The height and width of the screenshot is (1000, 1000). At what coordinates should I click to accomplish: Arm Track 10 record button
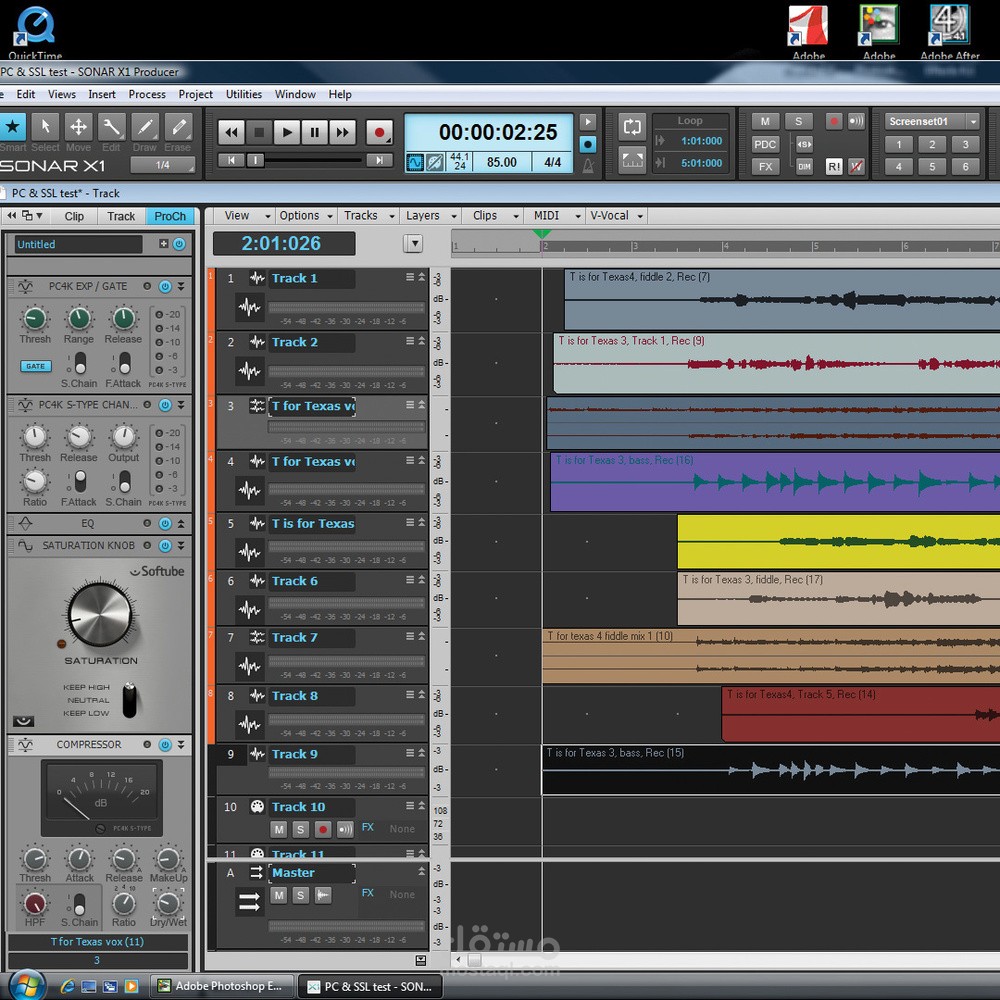click(323, 829)
